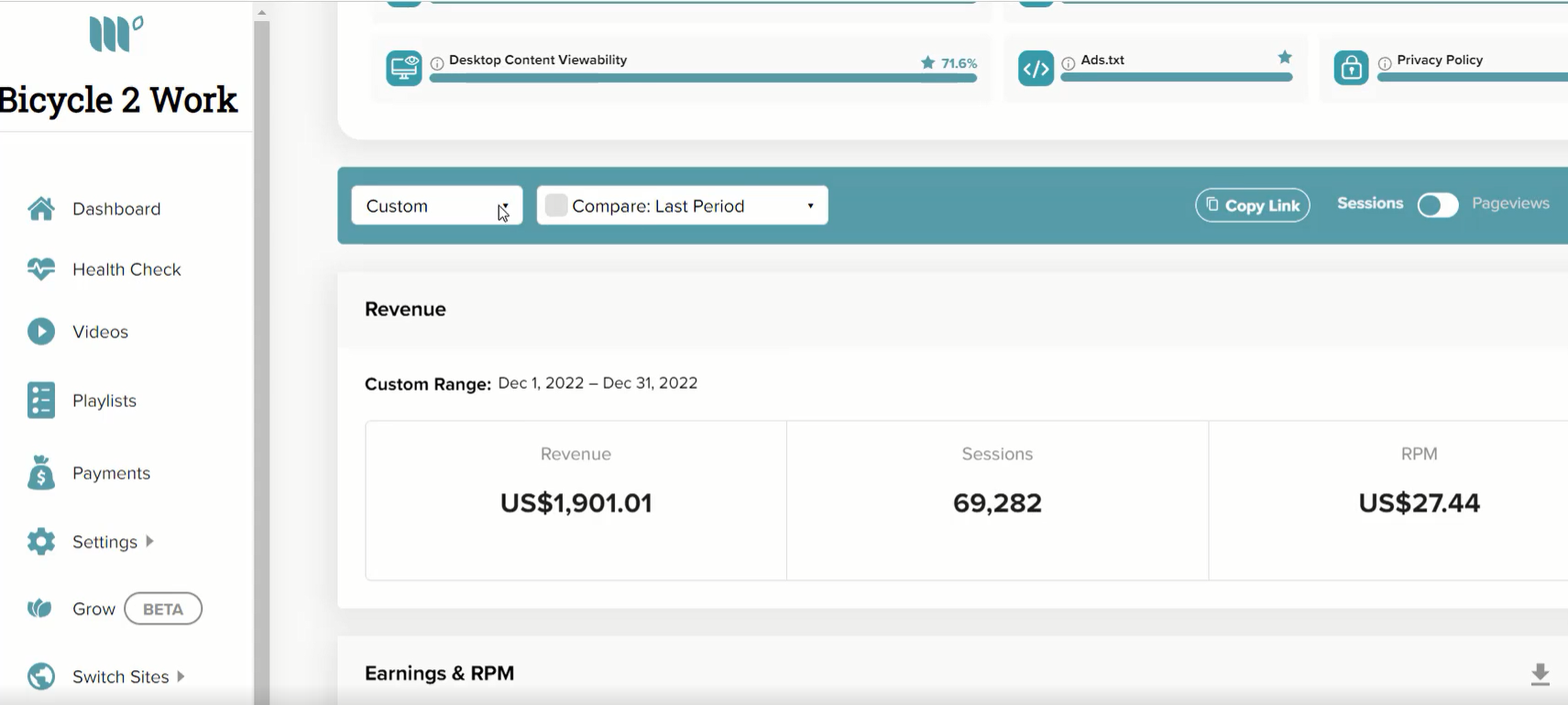Image resolution: width=1568 pixels, height=705 pixels.
Task: Click Custom Range label
Action: (428, 384)
